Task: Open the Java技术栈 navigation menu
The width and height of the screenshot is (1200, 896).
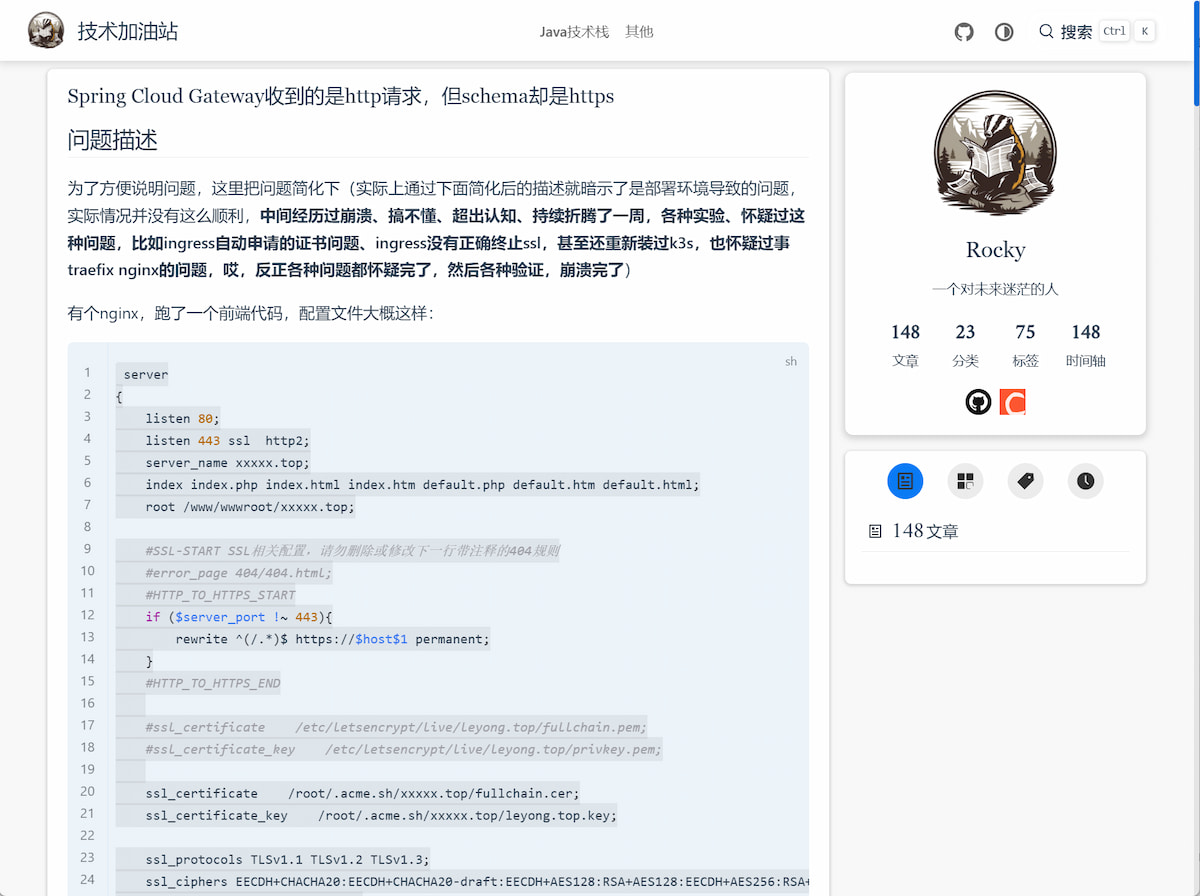Action: point(574,32)
